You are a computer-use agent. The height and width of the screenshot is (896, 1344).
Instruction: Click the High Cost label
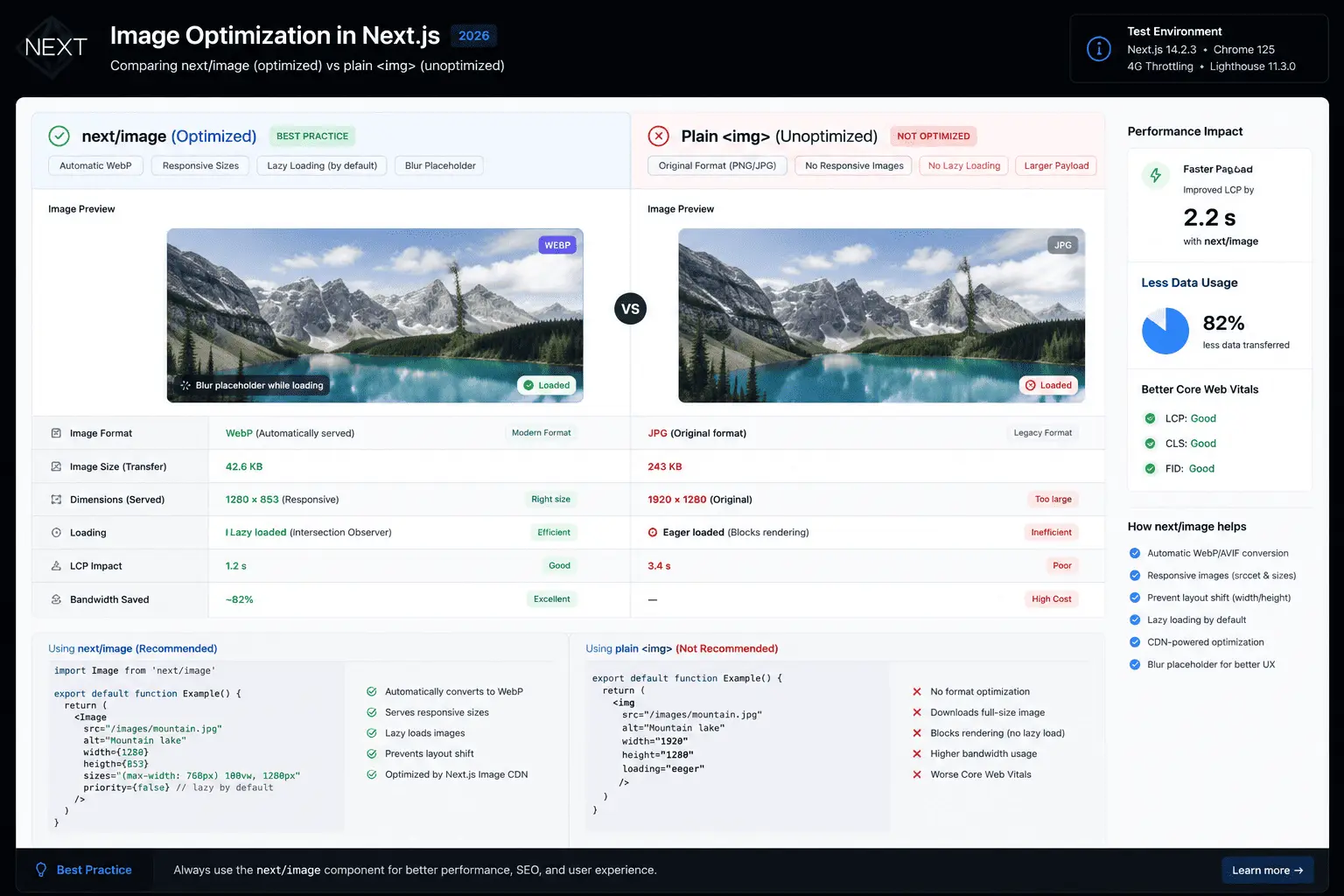point(1051,599)
